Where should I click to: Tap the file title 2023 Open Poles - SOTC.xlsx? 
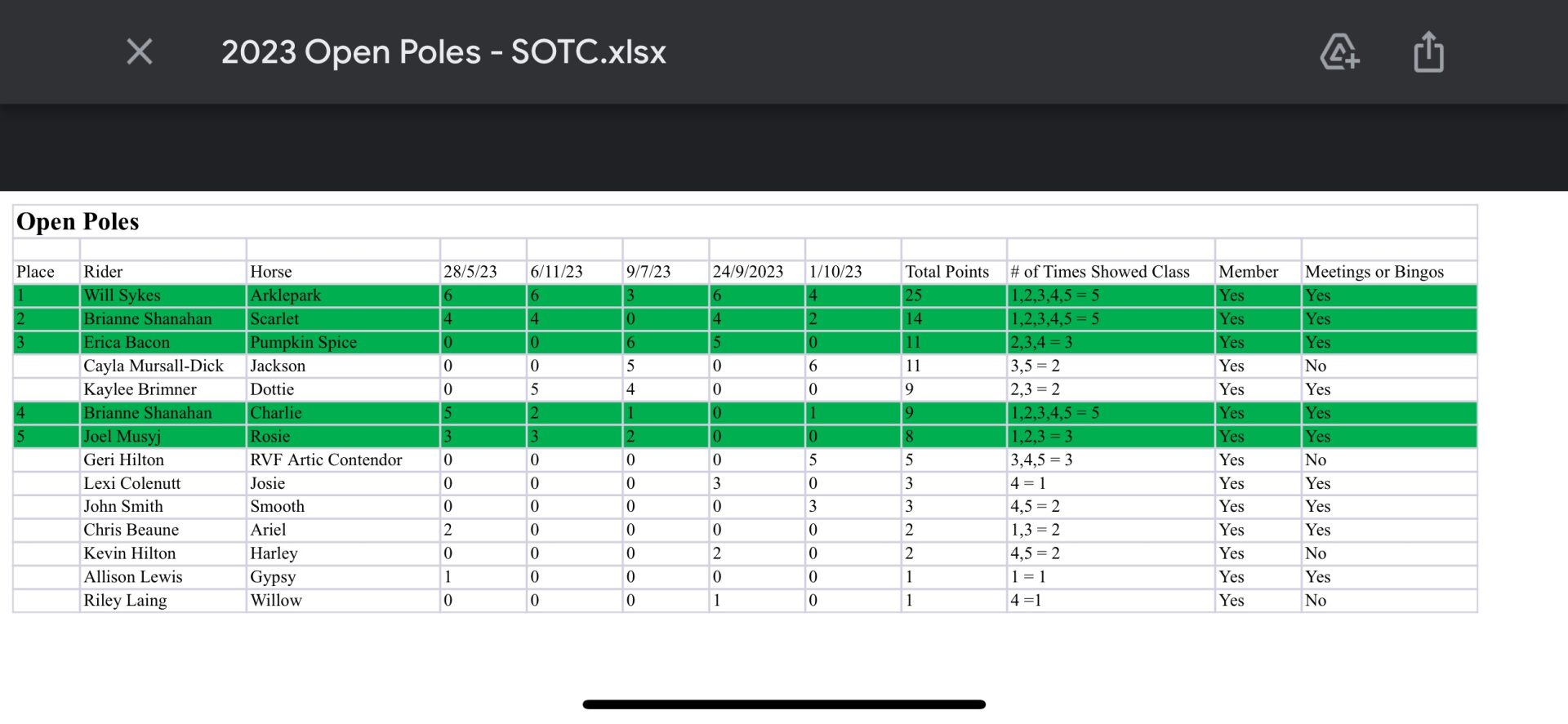click(443, 52)
